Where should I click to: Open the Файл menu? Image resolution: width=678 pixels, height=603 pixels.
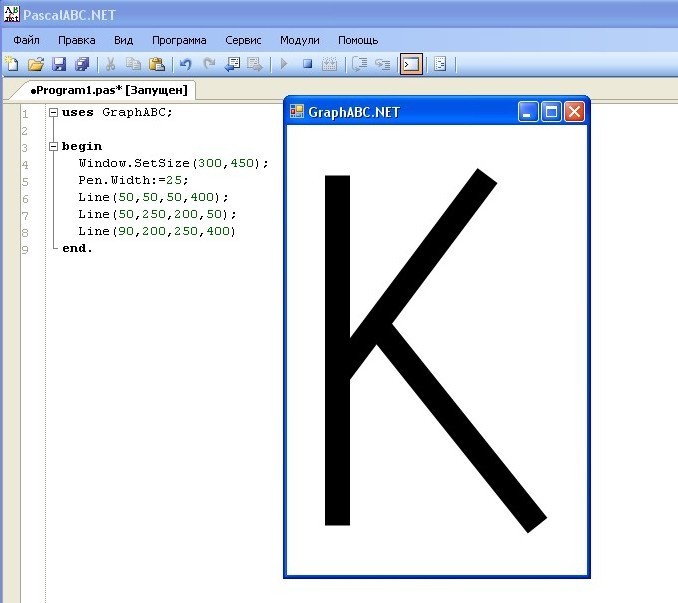[x=27, y=40]
